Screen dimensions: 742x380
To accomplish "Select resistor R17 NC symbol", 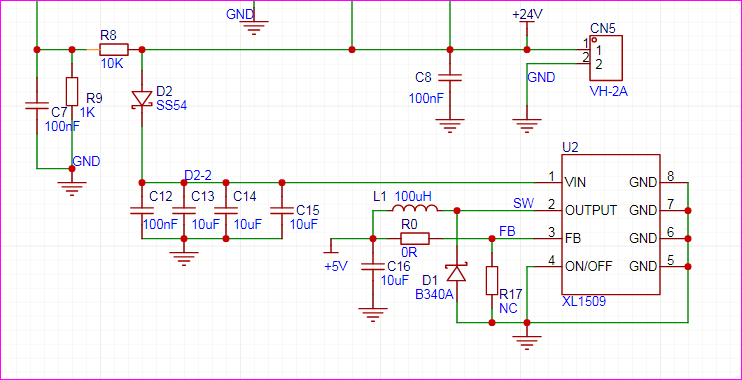I will (x=492, y=280).
